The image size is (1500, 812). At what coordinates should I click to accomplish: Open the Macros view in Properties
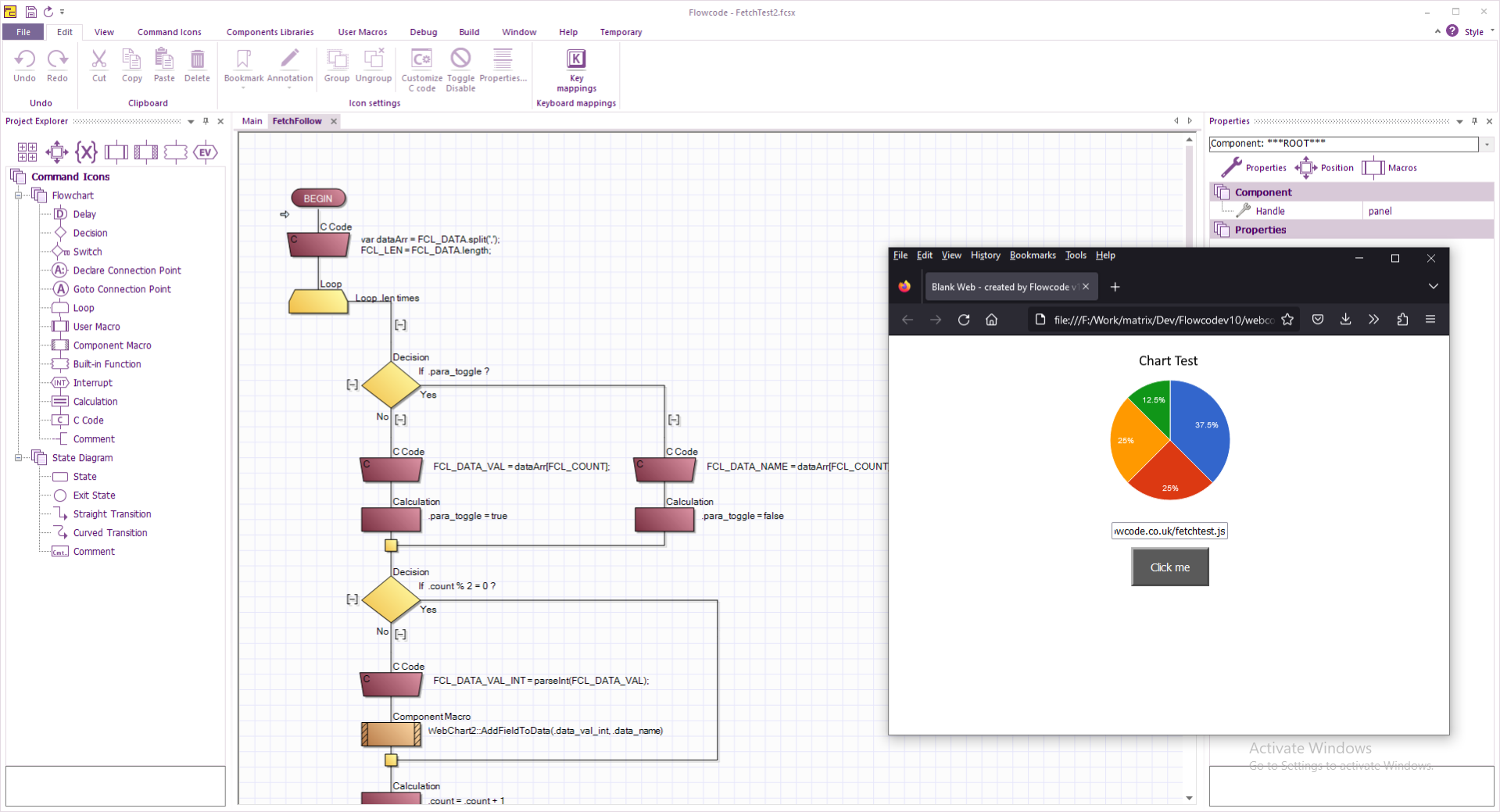click(x=1390, y=168)
